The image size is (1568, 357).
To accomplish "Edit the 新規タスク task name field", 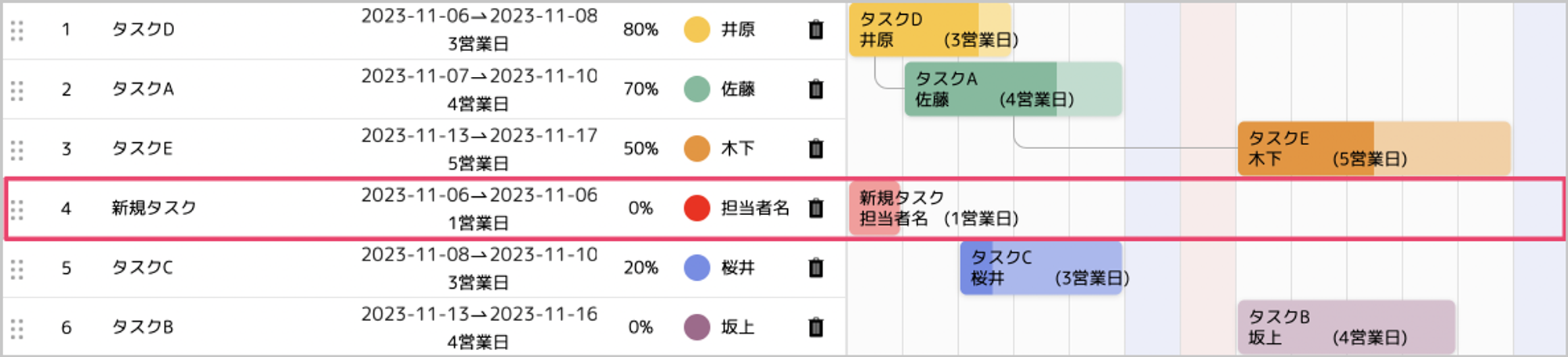I will click(154, 208).
